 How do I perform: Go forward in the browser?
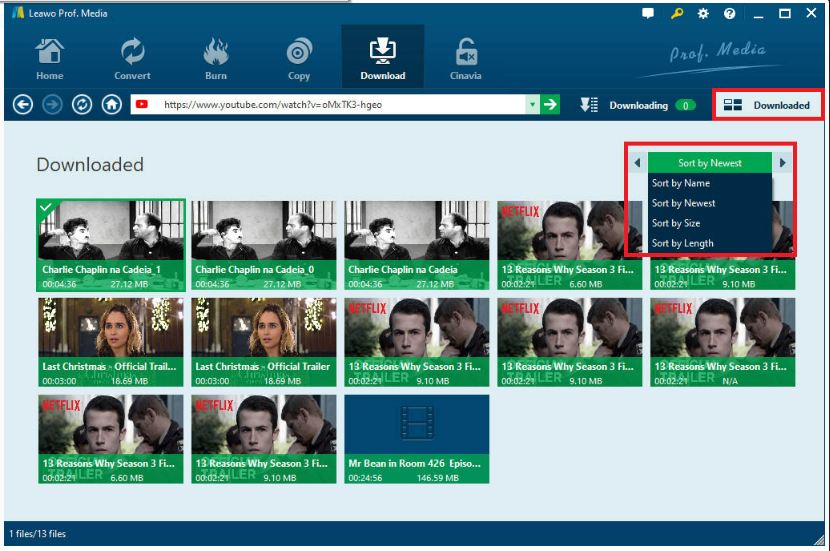pyautogui.click(x=52, y=104)
